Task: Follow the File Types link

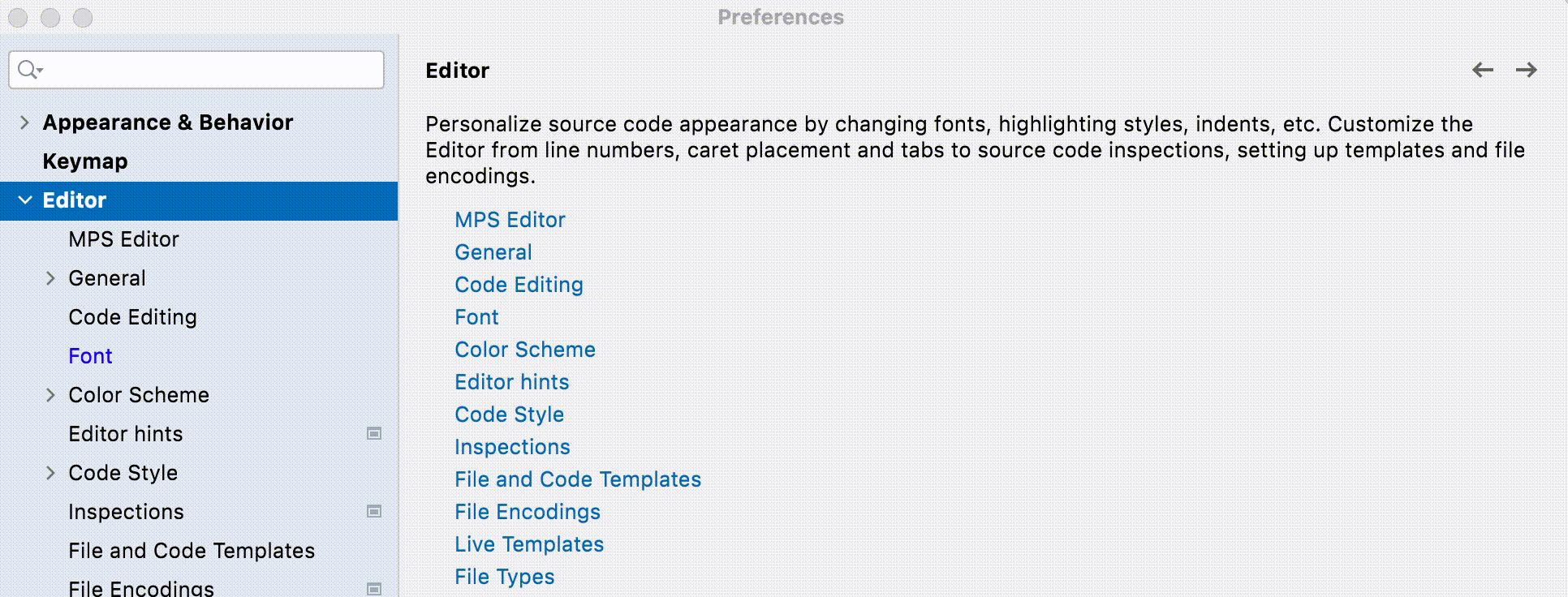Action: (505, 577)
